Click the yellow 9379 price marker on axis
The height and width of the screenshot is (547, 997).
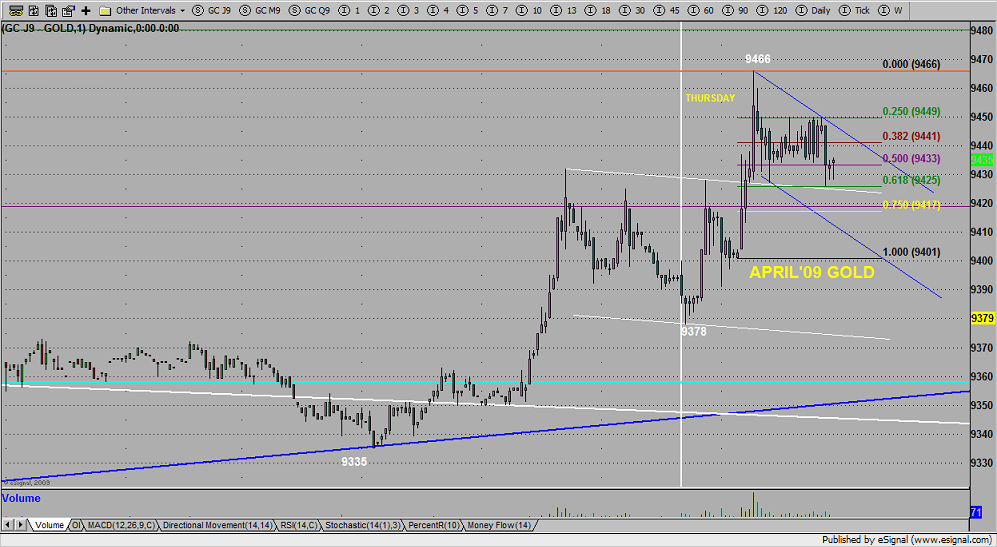tap(982, 318)
